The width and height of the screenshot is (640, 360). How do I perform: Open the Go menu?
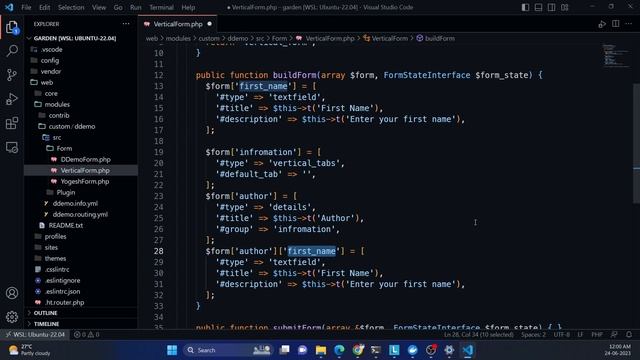118,7
